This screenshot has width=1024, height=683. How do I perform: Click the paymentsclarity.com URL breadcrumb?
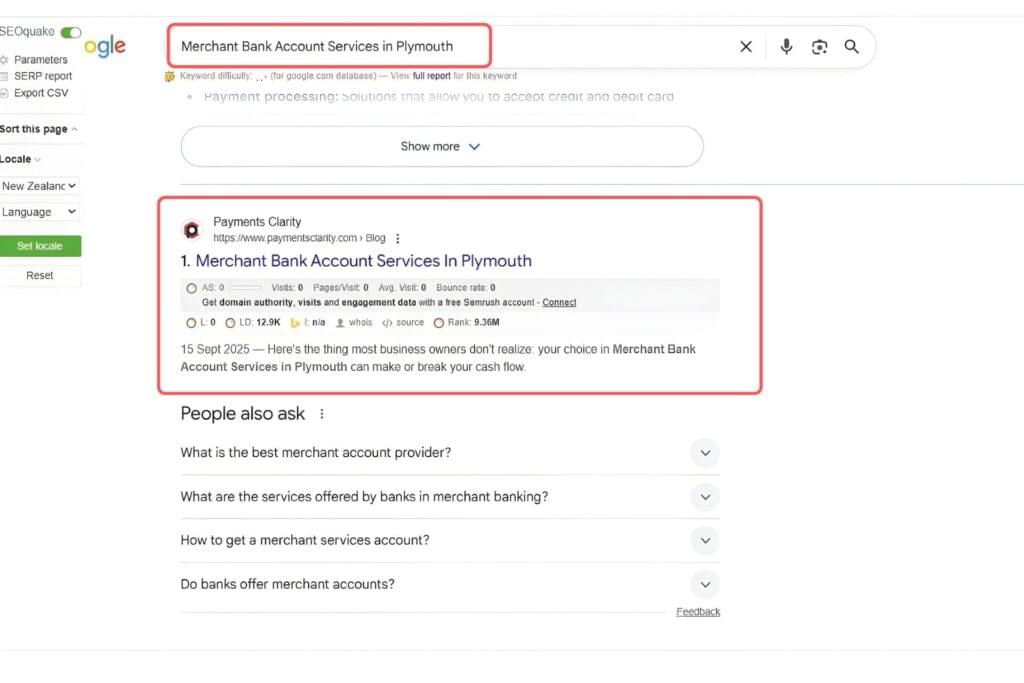point(299,238)
